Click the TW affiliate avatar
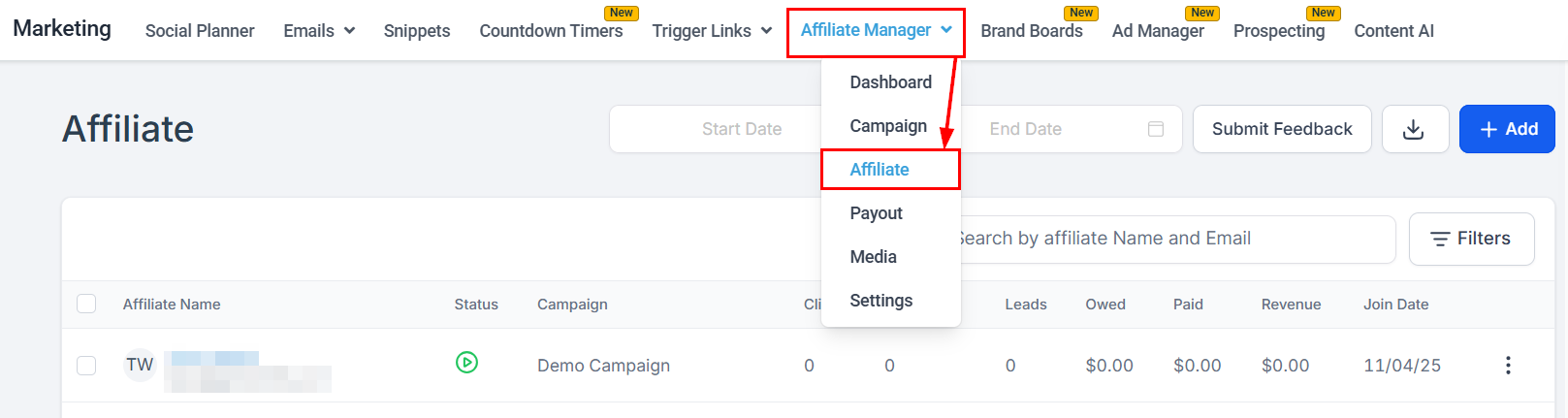Viewport: 1568px width, 418px height. [x=140, y=365]
